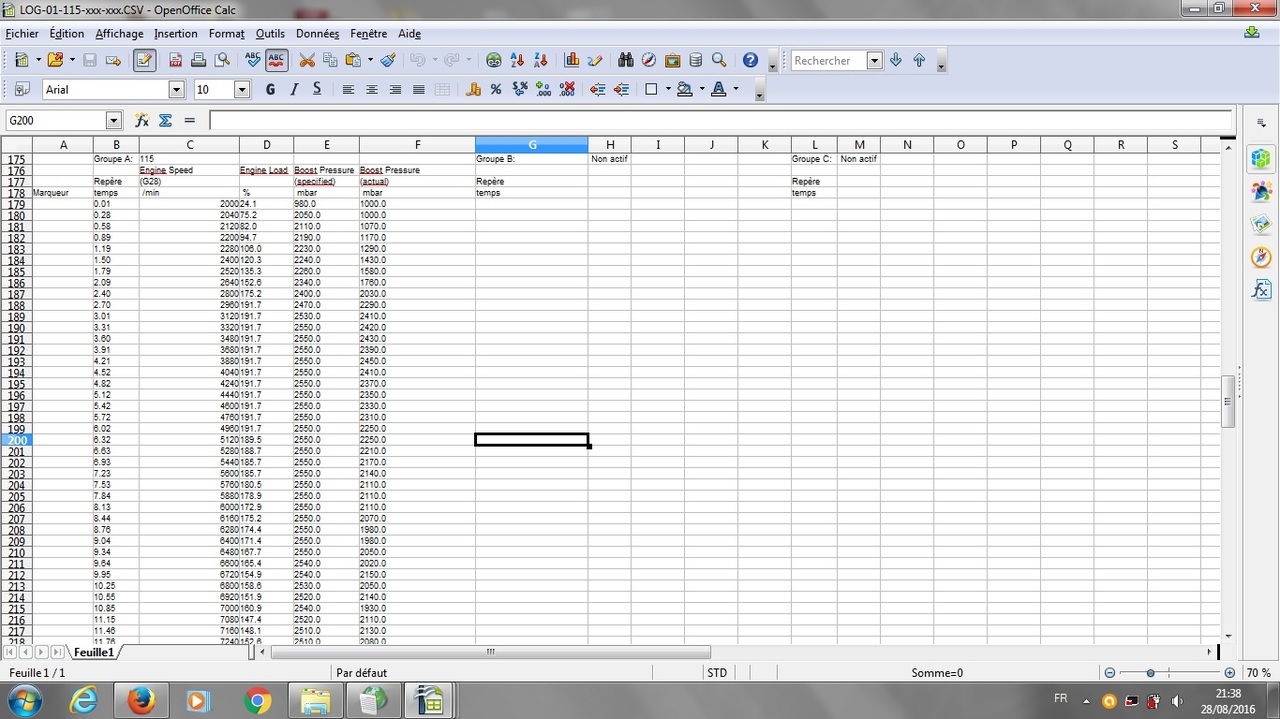Switch to the Feuille1 sheet tab
The image size is (1280, 719).
pyautogui.click(x=95, y=652)
